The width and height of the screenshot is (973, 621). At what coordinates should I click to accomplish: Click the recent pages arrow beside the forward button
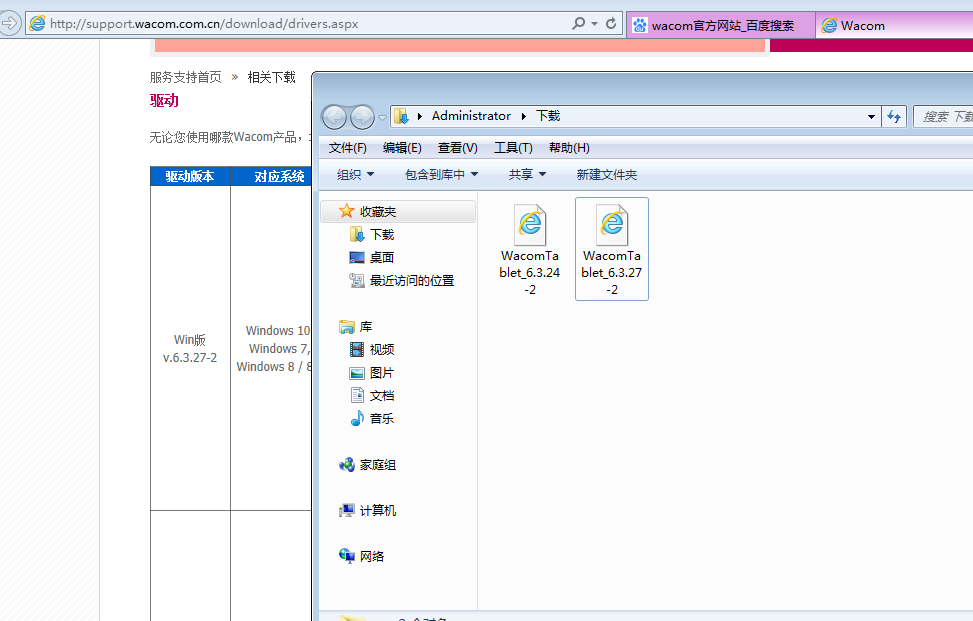382,117
